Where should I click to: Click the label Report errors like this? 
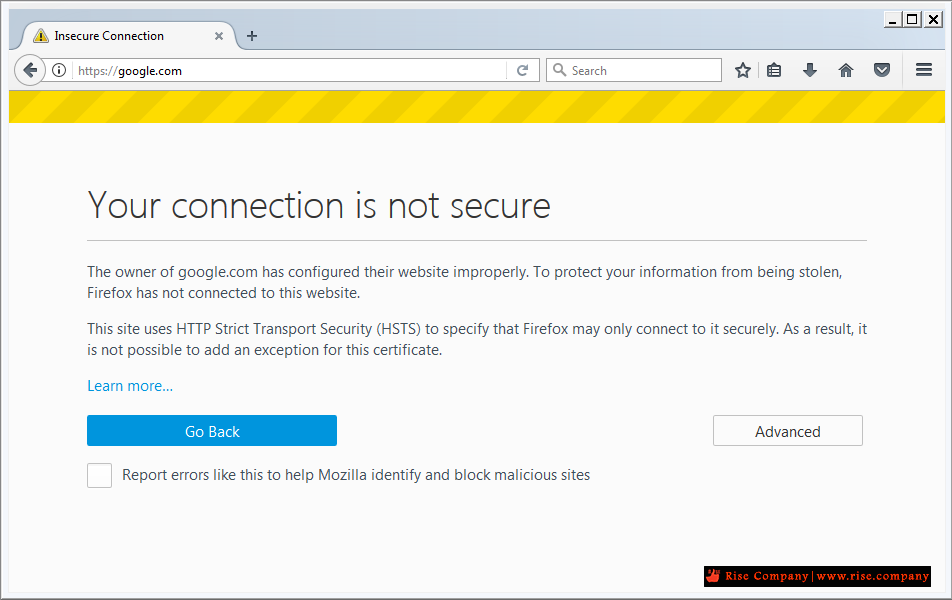click(x=356, y=475)
